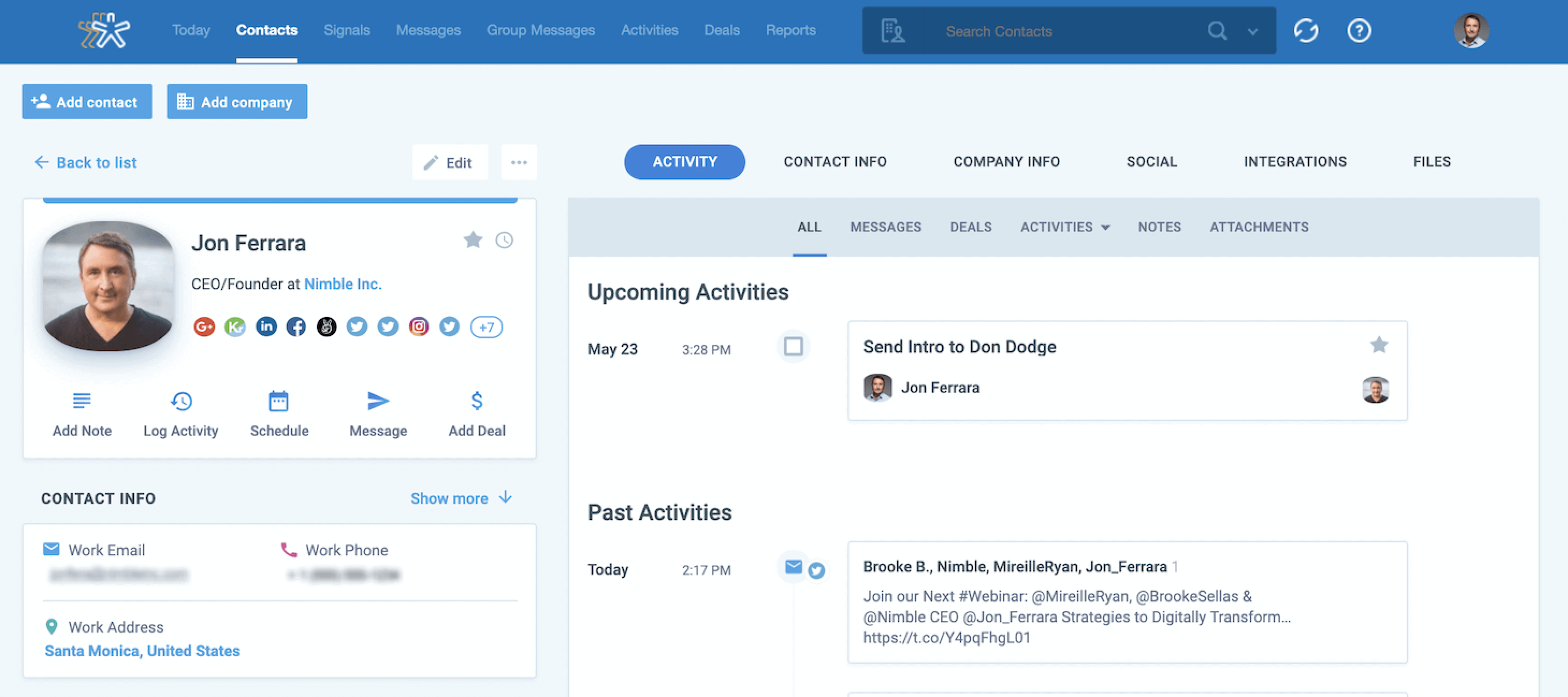
Task: Switch to the COMPANY INFO tab
Action: point(1006,161)
